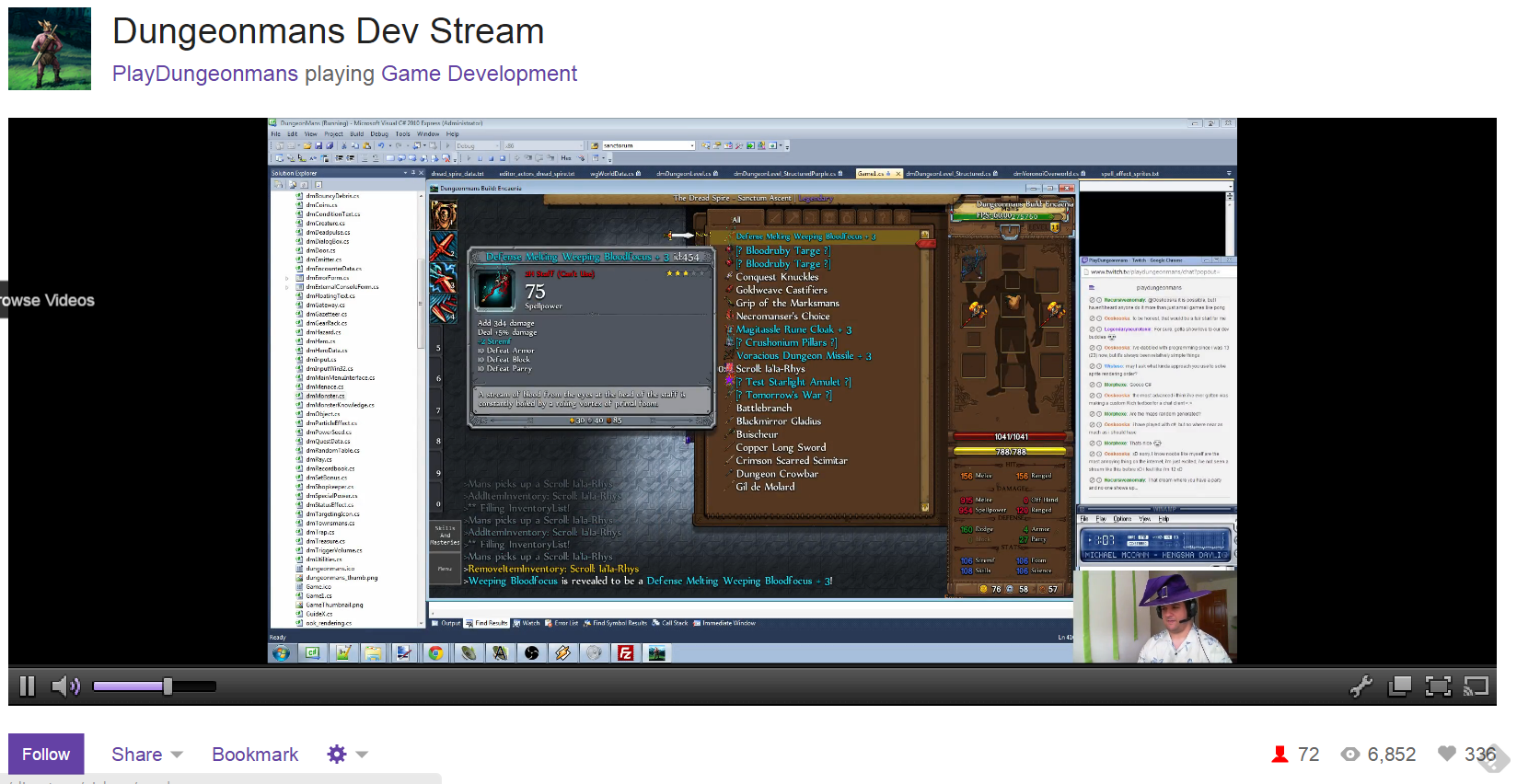The width and height of the screenshot is (1517, 784).
Task: Open the file explorer folder in the taskbar
Action: [373, 652]
